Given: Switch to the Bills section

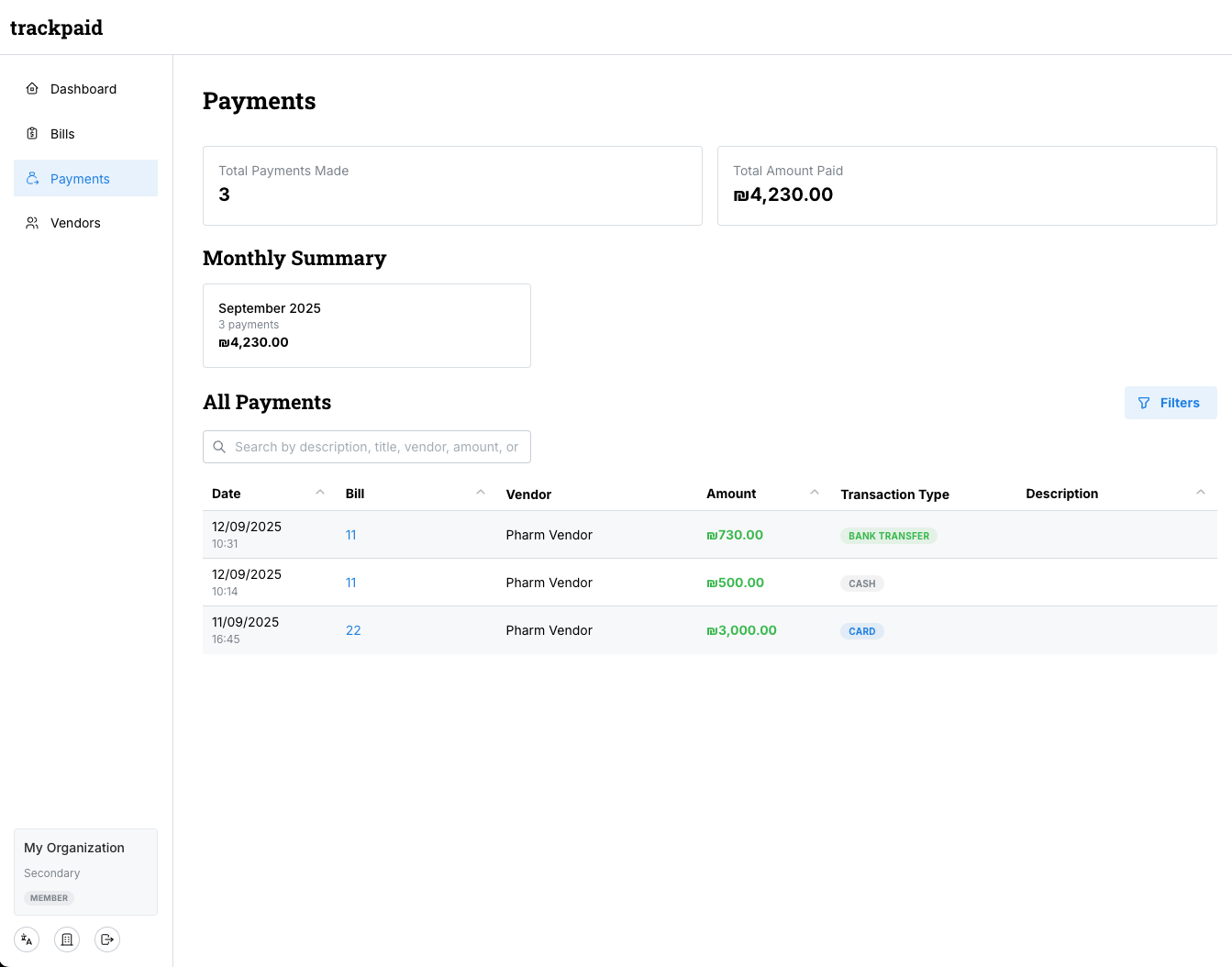Looking at the screenshot, I should tap(61, 134).
